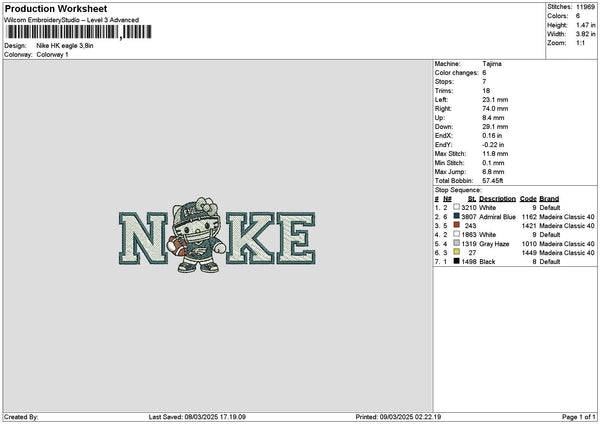
Task: Click the "Brand" column header
Action: (x=549, y=199)
